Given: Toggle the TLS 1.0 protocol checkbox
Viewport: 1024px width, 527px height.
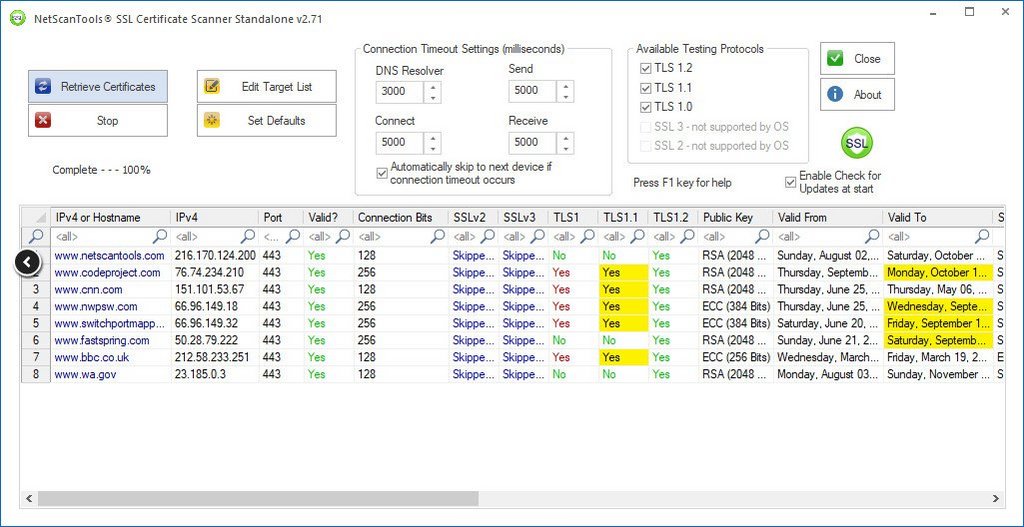Looking at the screenshot, I should 646,107.
